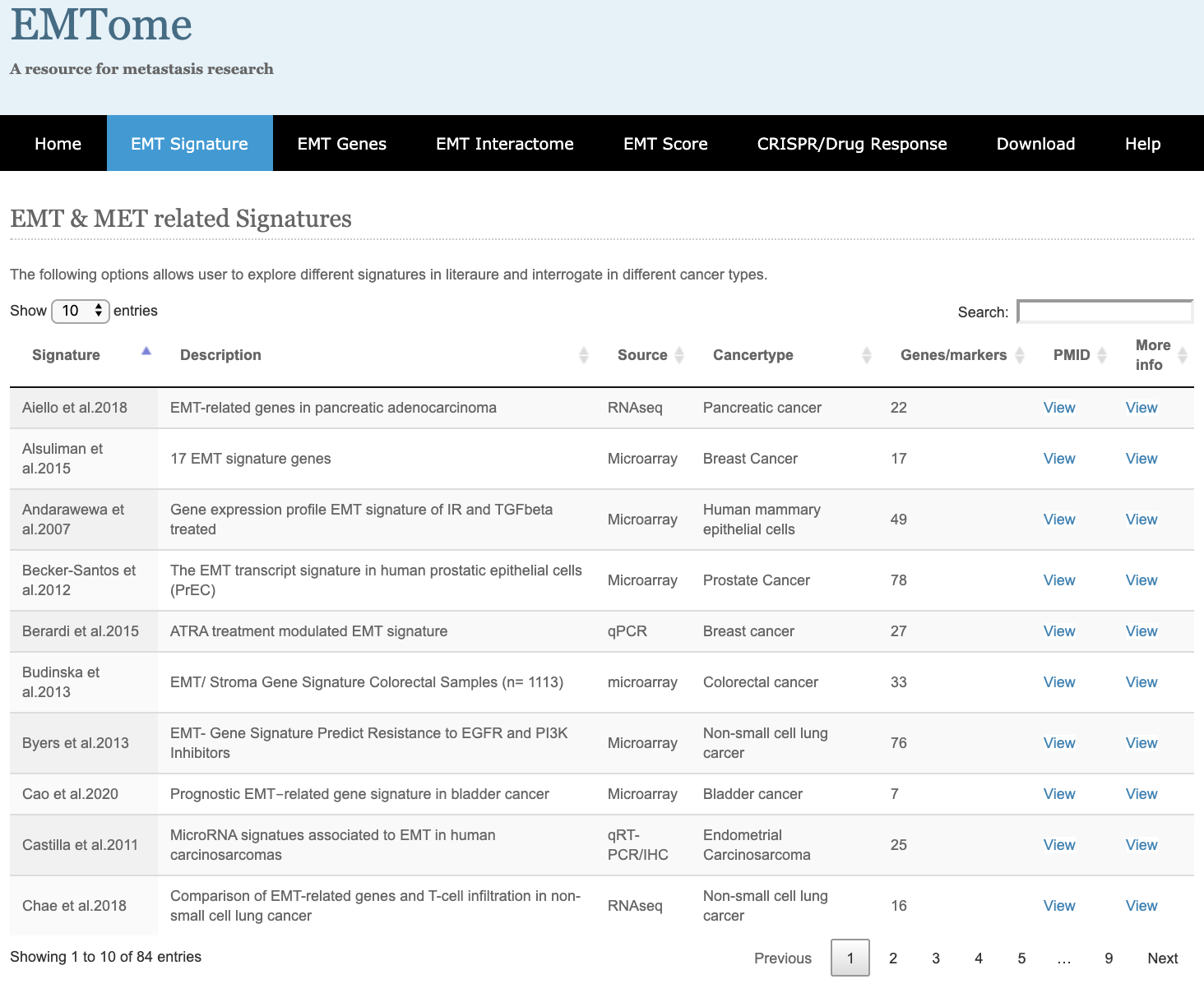Click the 'qPCR' source cell
Image resolution: width=1204 pixels, height=993 pixels.
pos(627,631)
